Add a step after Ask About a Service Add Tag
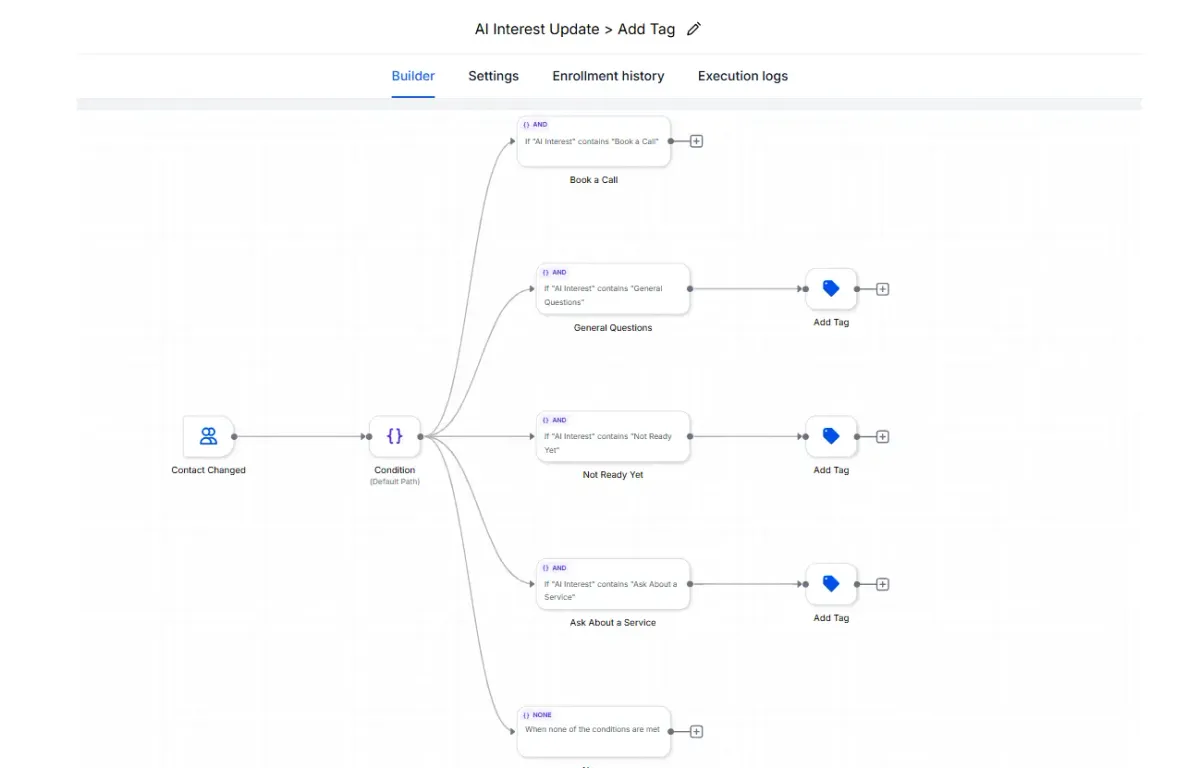Screen dimensions: 1200x768 point(883,584)
